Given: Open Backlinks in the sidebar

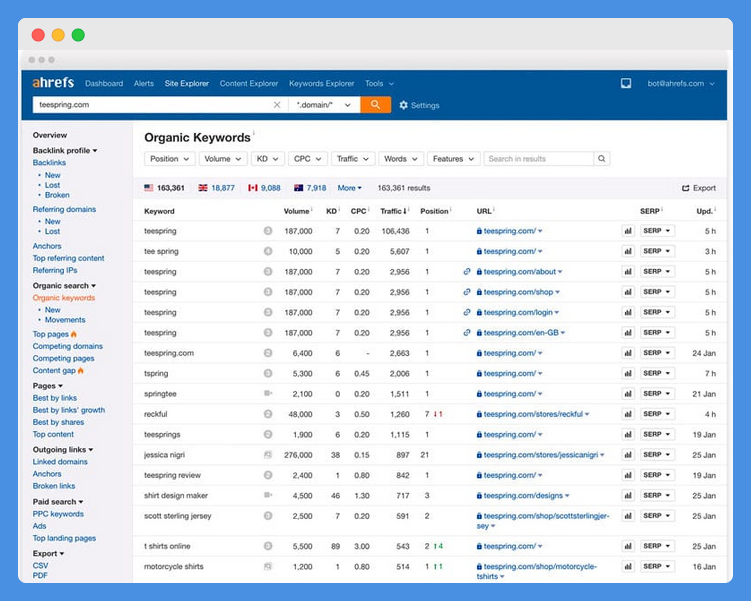Looking at the screenshot, I should tap(49, 163).
